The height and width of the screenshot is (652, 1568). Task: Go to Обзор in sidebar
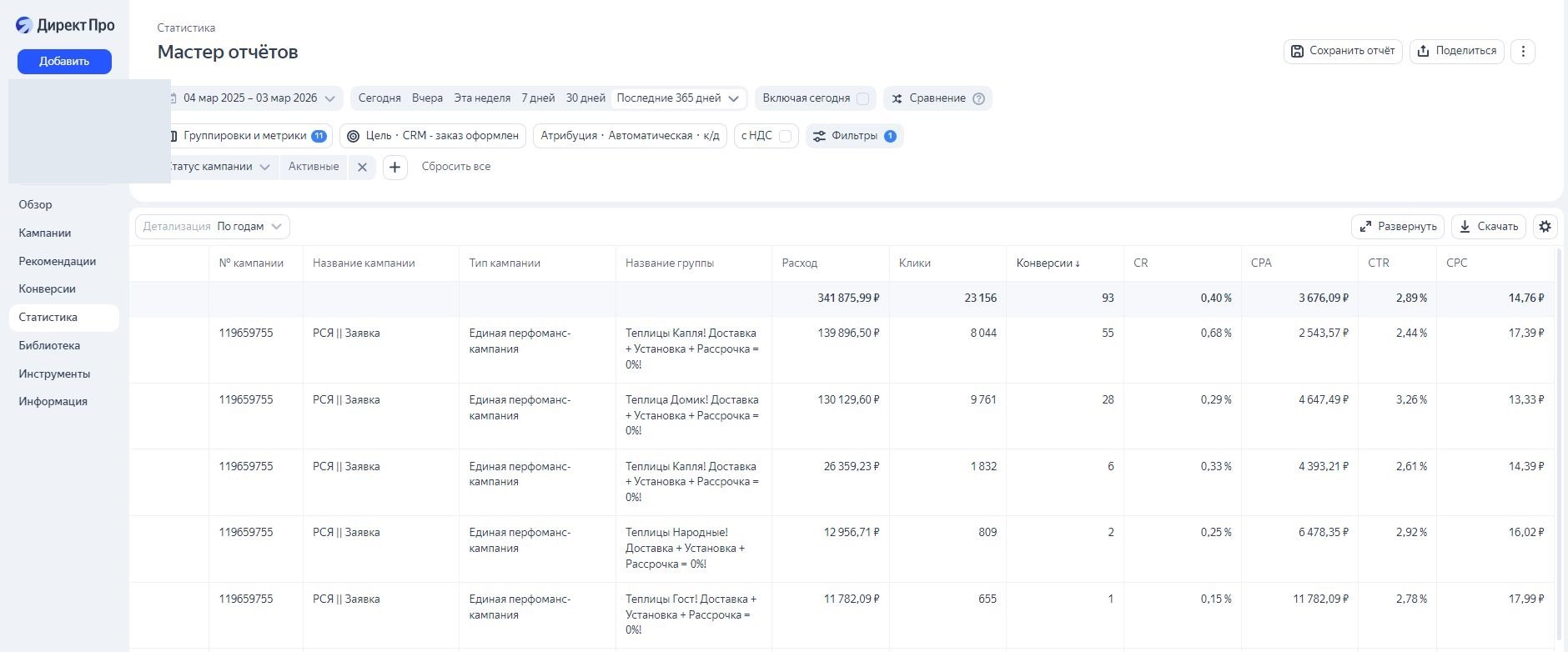click(x=35, y=204)
